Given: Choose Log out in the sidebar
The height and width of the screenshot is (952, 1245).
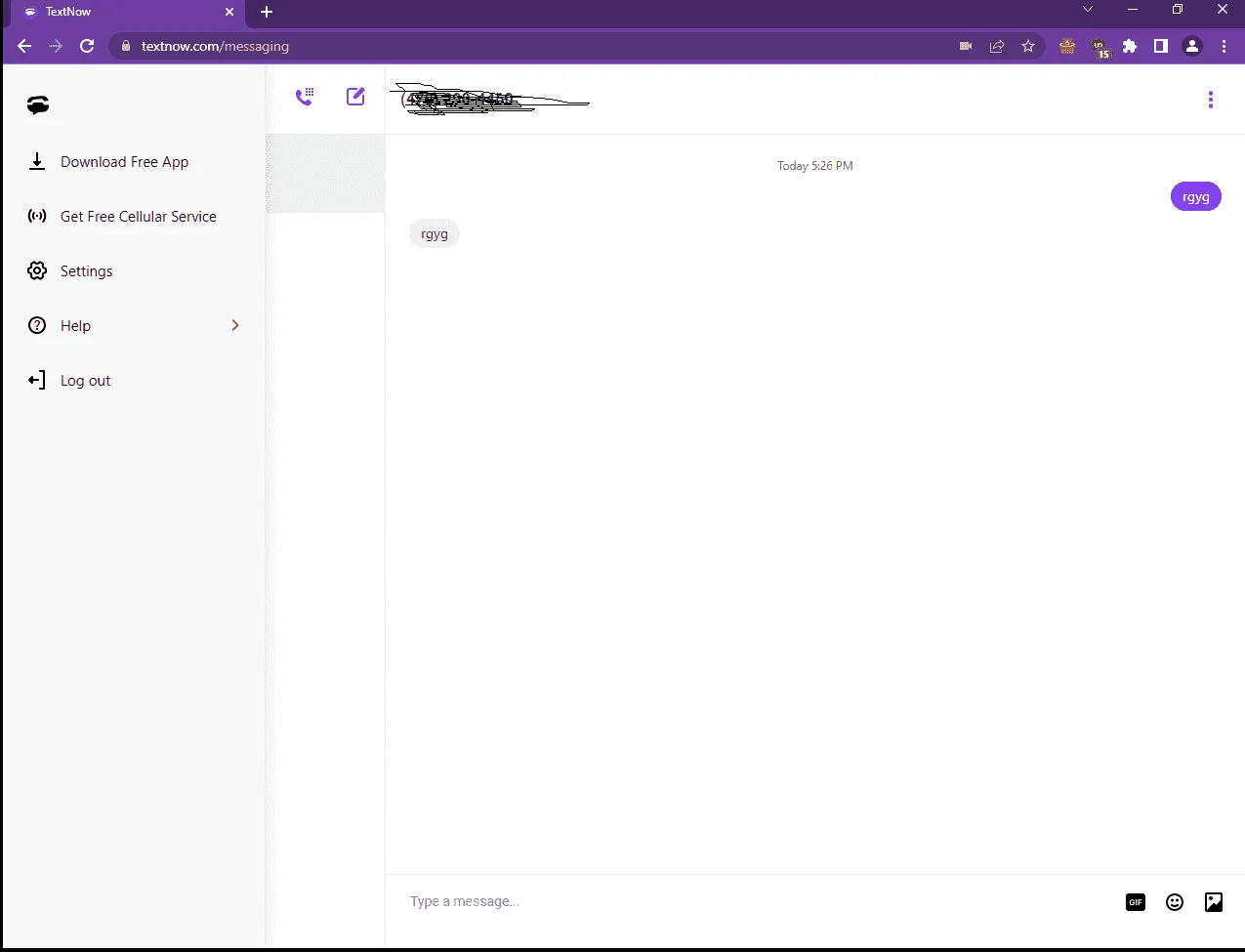Looking at the screenshot, I should point(134,381).
